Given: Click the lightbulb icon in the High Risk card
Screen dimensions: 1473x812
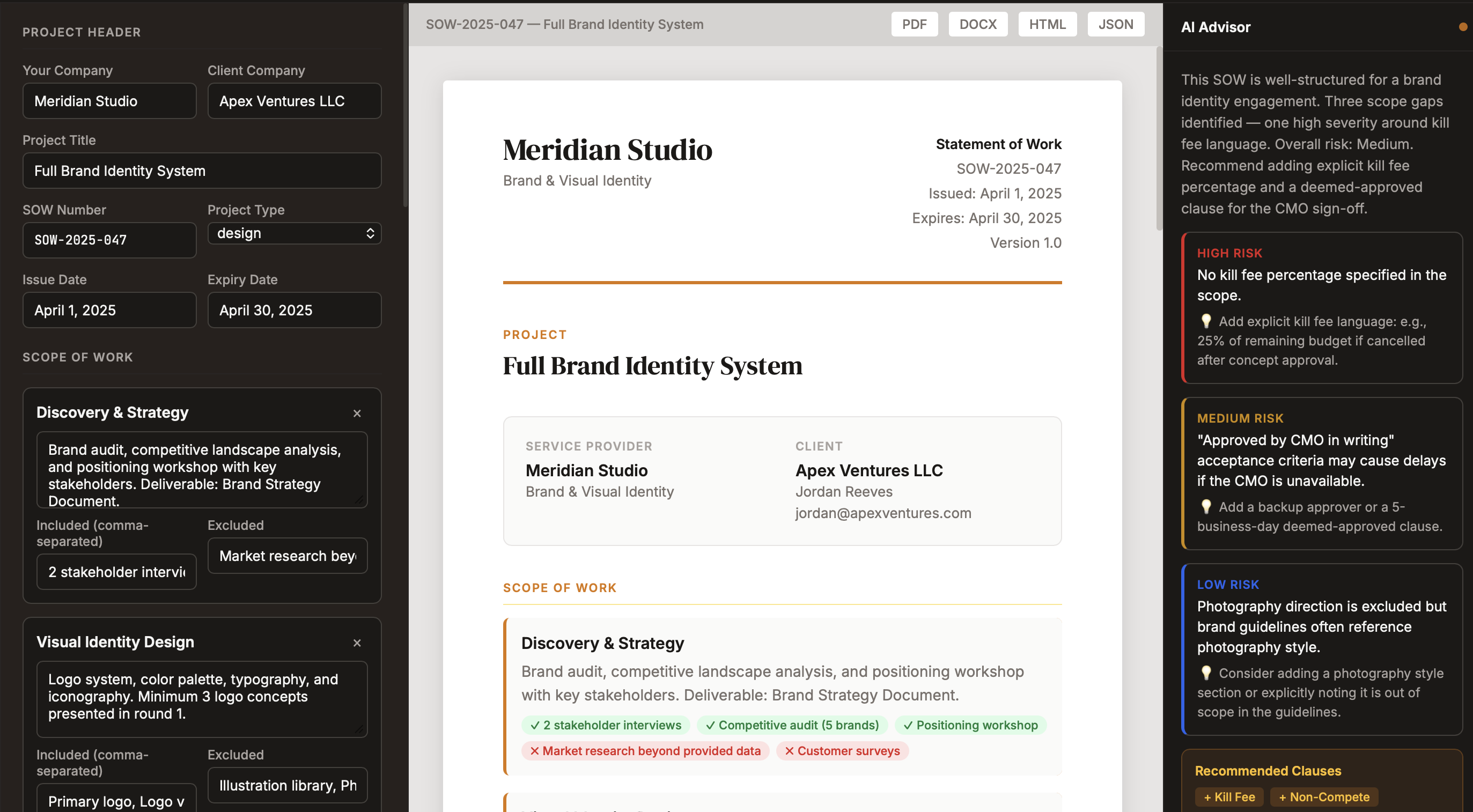Looking at the screenshot, I should click(1206, 321).
